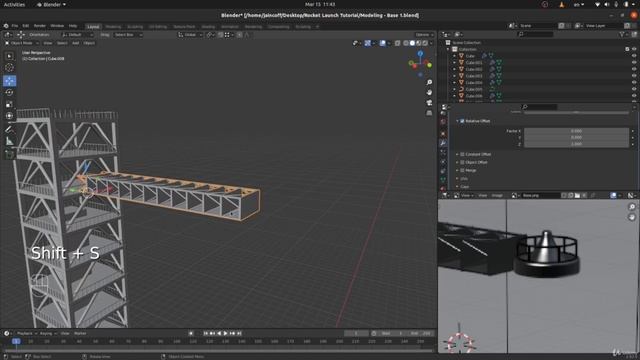Open the Select Box drag dropdown
640x360 pixels.
tap(128, 35)
